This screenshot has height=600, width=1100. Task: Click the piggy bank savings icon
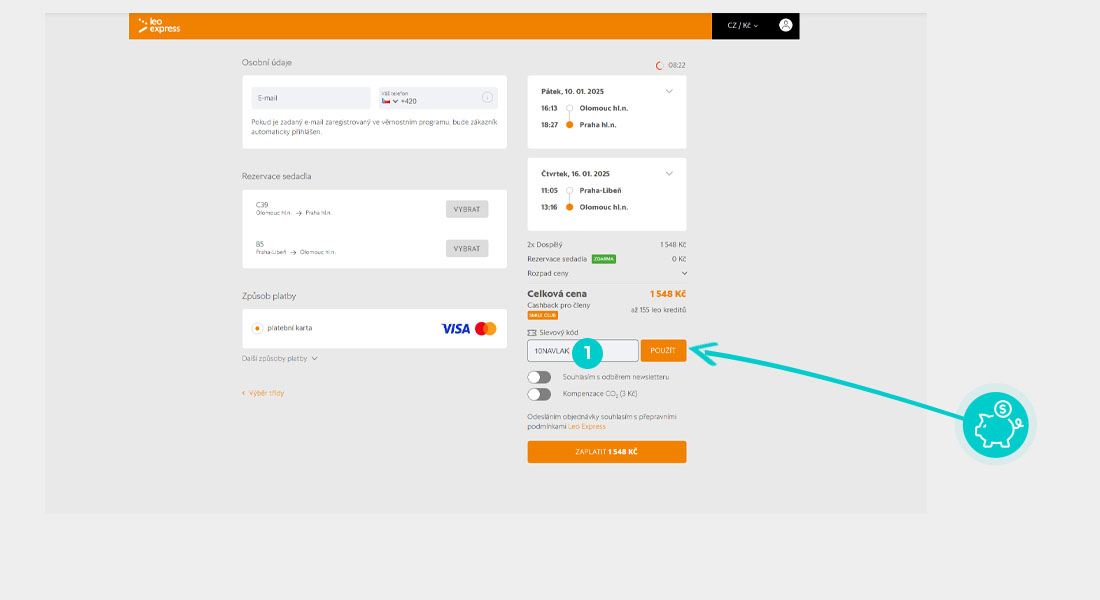tap(995, 424)
